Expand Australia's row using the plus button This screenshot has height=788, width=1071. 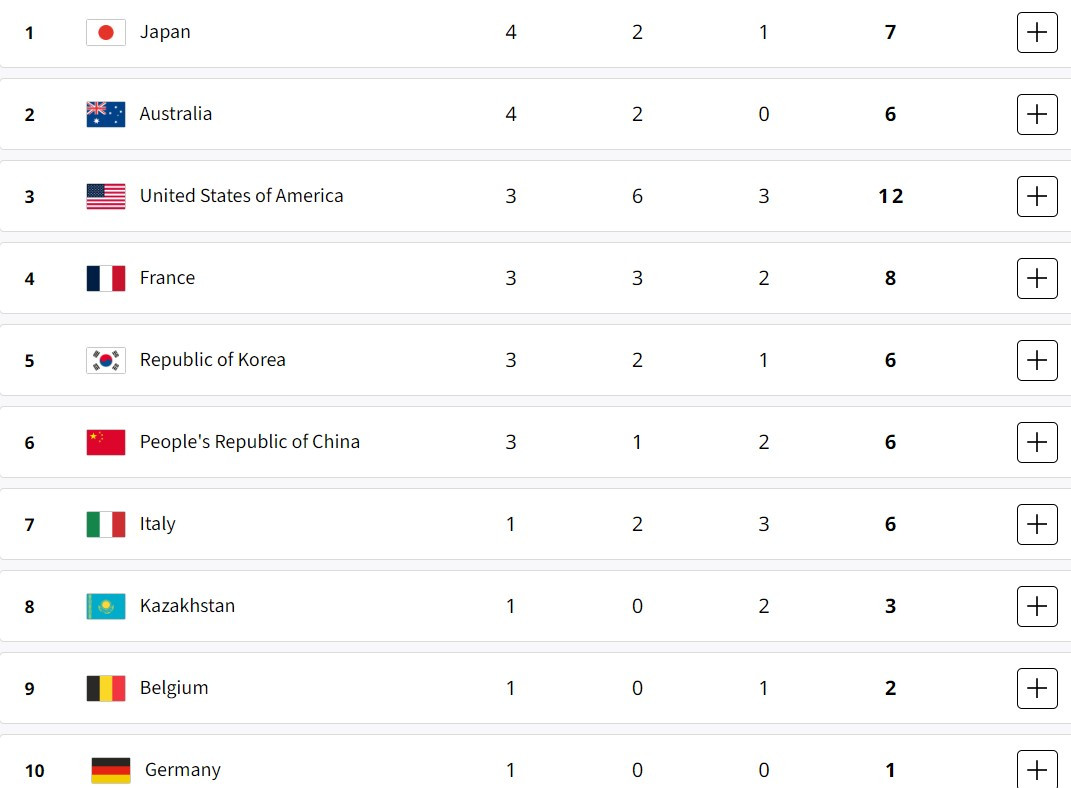click(1037, 114)
